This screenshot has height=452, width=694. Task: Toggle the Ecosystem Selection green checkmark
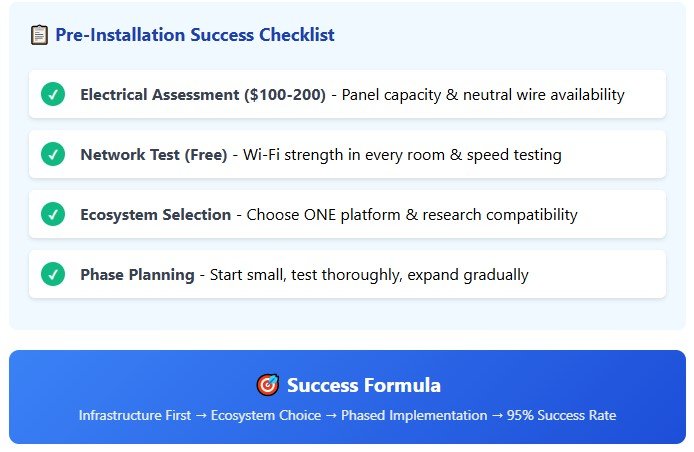click(x=53, y=214)
